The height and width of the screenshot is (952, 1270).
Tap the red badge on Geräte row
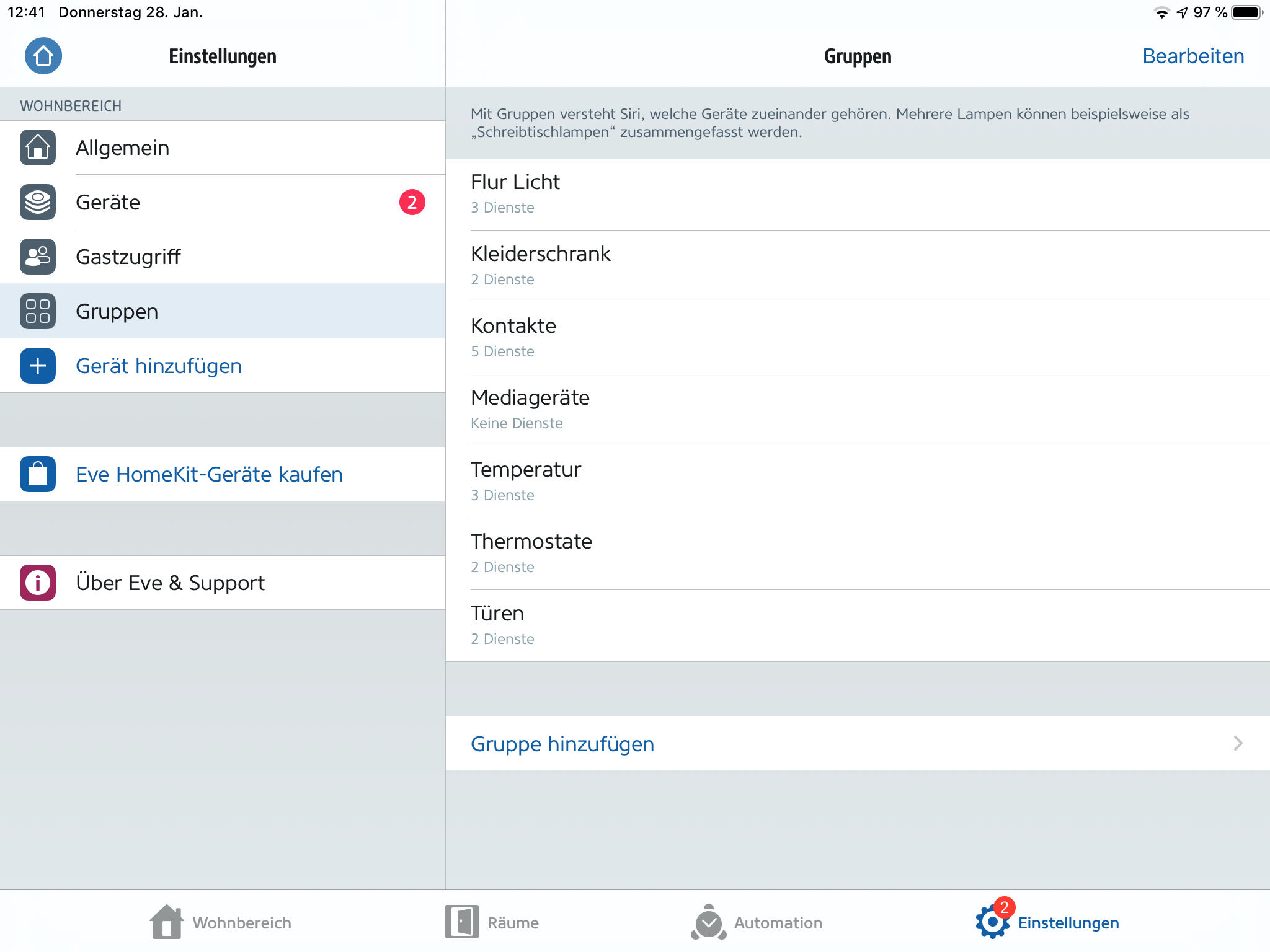[x=412, y=202]
